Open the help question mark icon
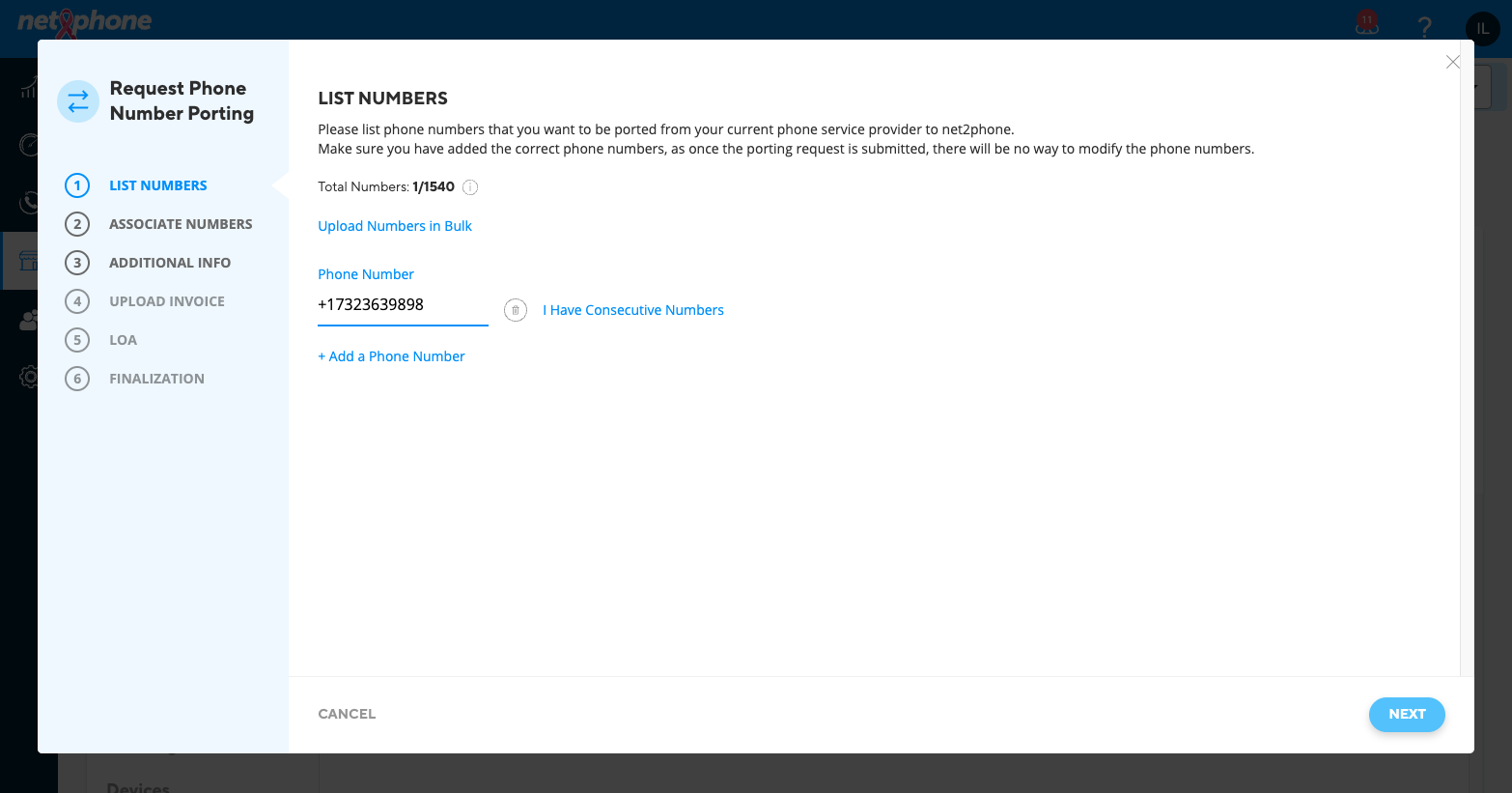The width and height of the screenshot is (1512, 793). tap(1424, 27)
